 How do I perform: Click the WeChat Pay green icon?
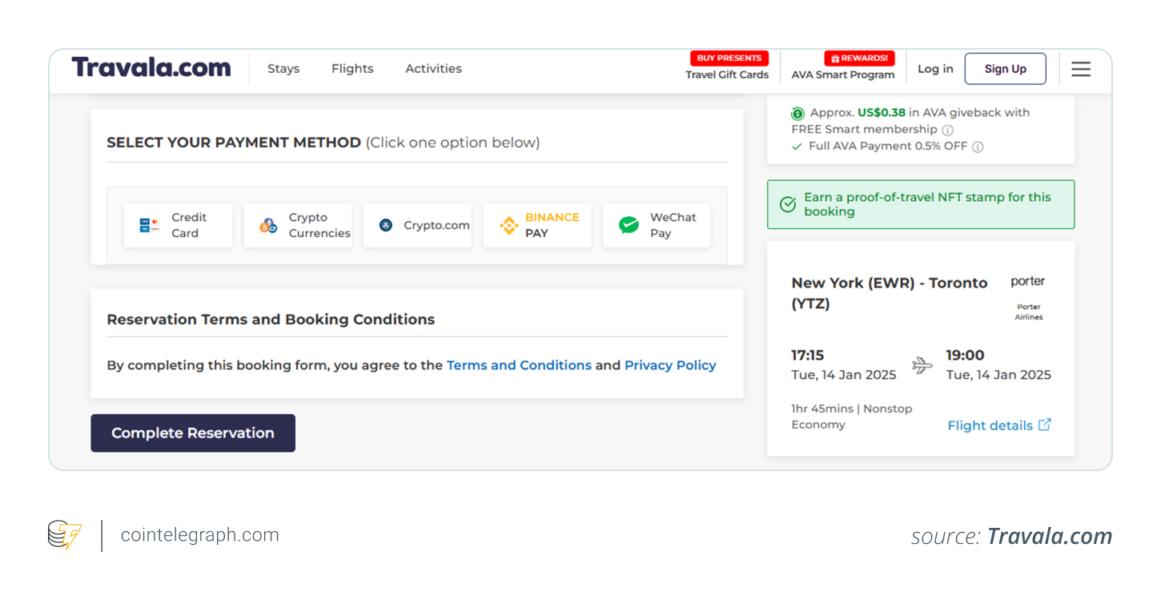(x=629, y=225)
